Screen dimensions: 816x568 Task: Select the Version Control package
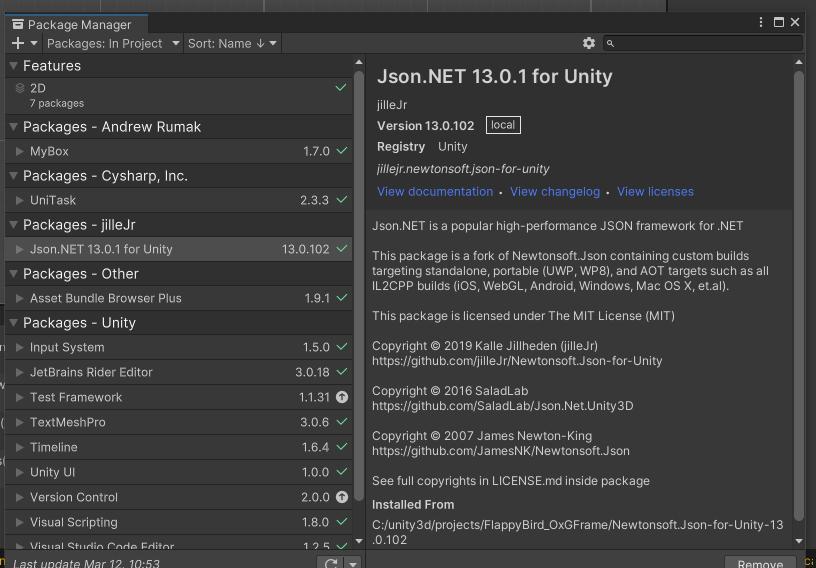coord(178,497)
